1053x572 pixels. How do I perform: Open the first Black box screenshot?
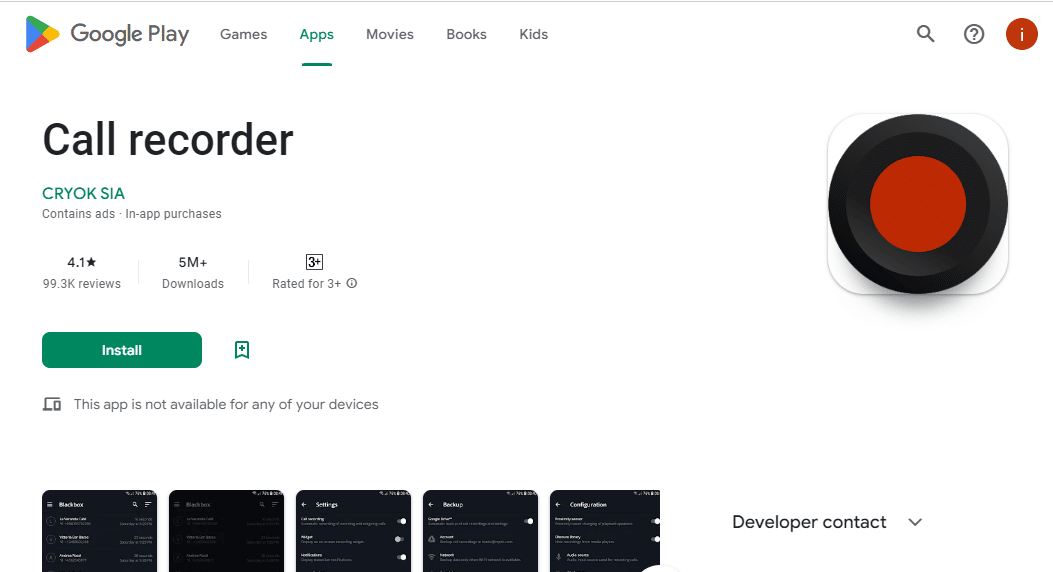click(x=99, y=530)
